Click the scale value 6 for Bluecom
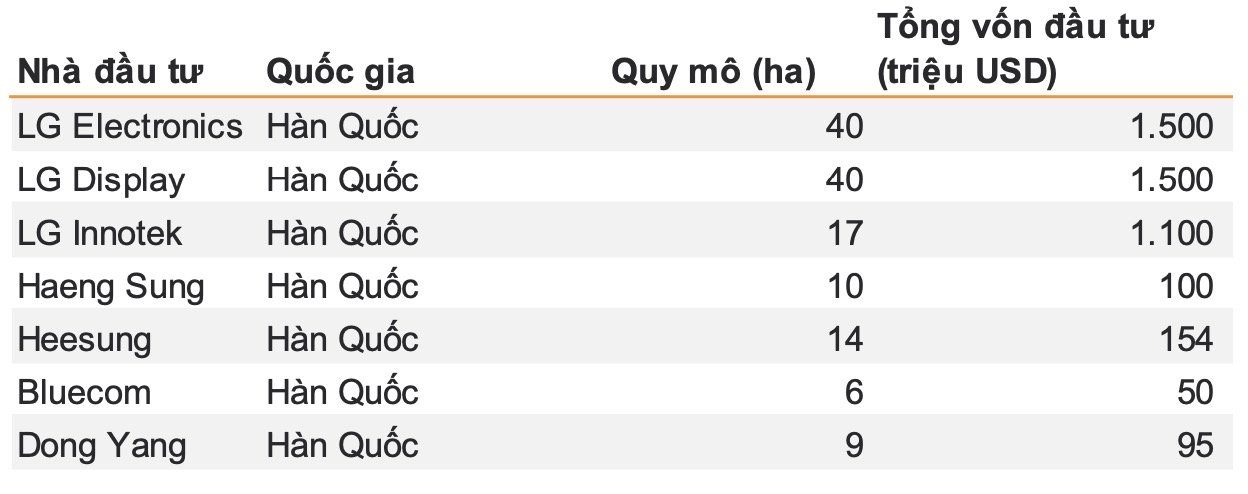1248x494 pixels. click(x=853, y=392)
